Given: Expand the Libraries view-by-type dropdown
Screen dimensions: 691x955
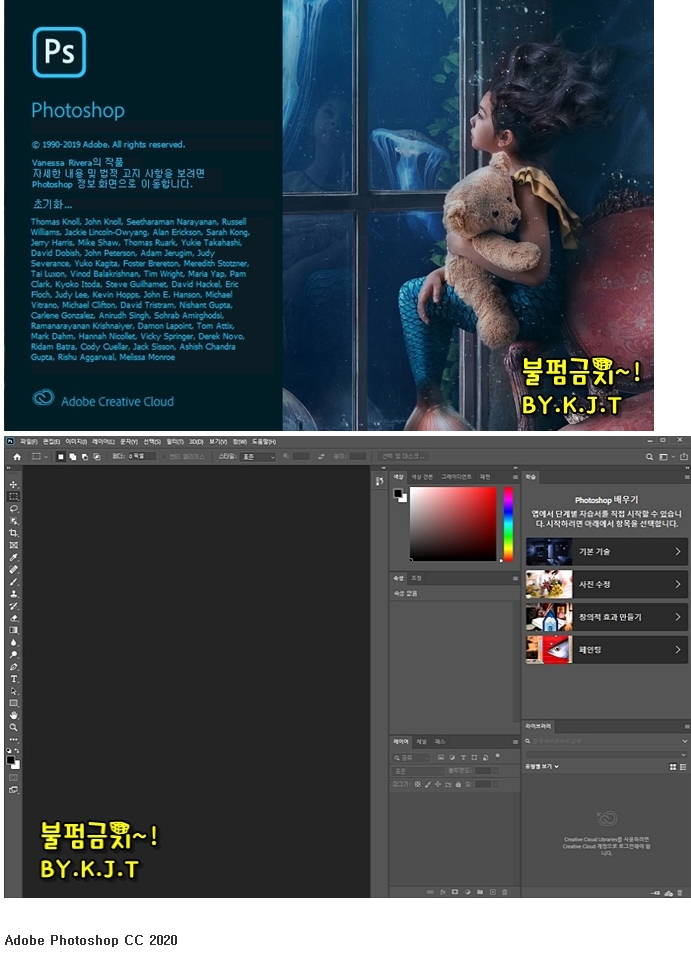Looking at the screenshot, I should pyautogui.click(x=542, y=766).
